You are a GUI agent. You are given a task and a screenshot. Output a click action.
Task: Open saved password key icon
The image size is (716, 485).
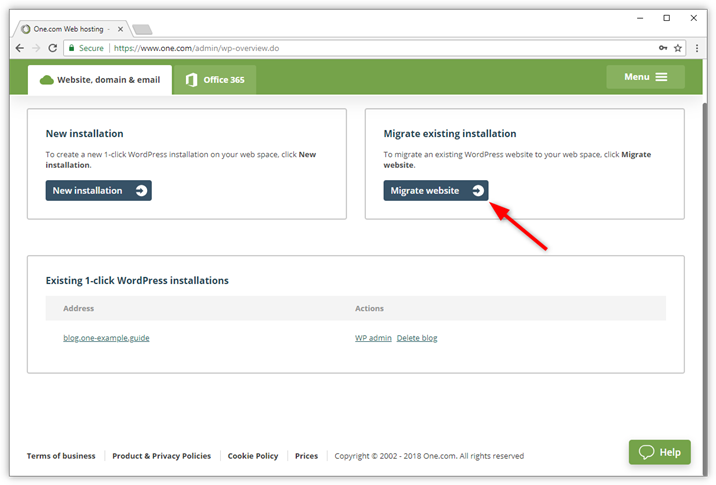(663, 48)
